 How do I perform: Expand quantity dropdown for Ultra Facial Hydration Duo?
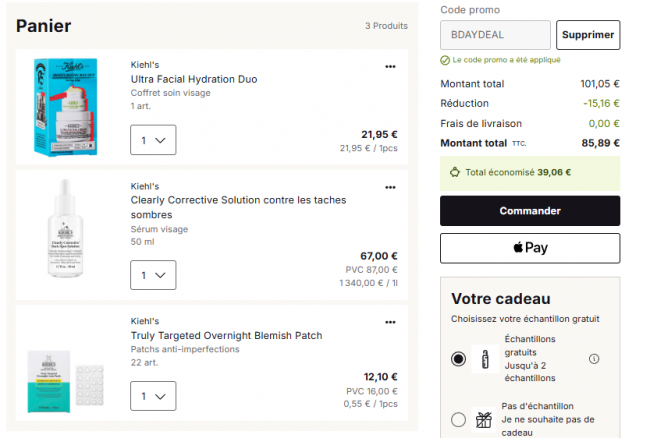(x=153, y=140)
